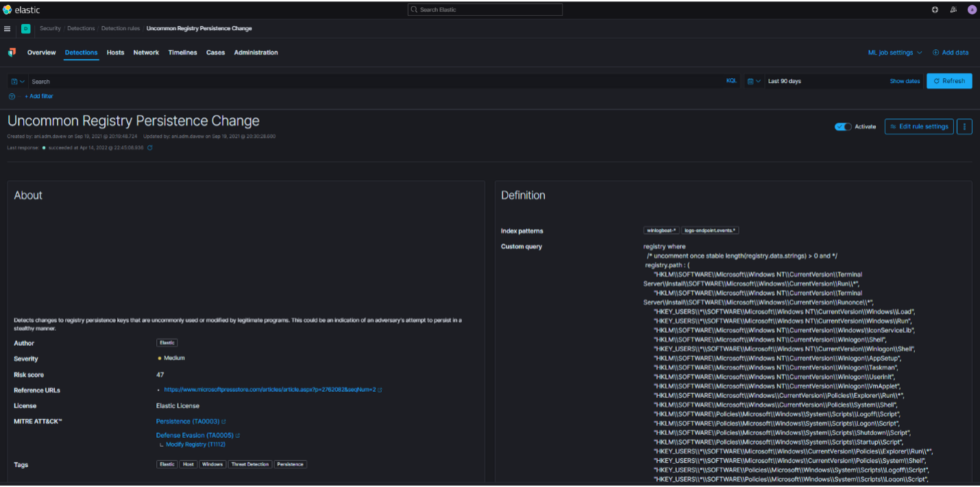Click the Security breadcrumb
The height and width of the screenshot is (487, 980).
[51, 29]
